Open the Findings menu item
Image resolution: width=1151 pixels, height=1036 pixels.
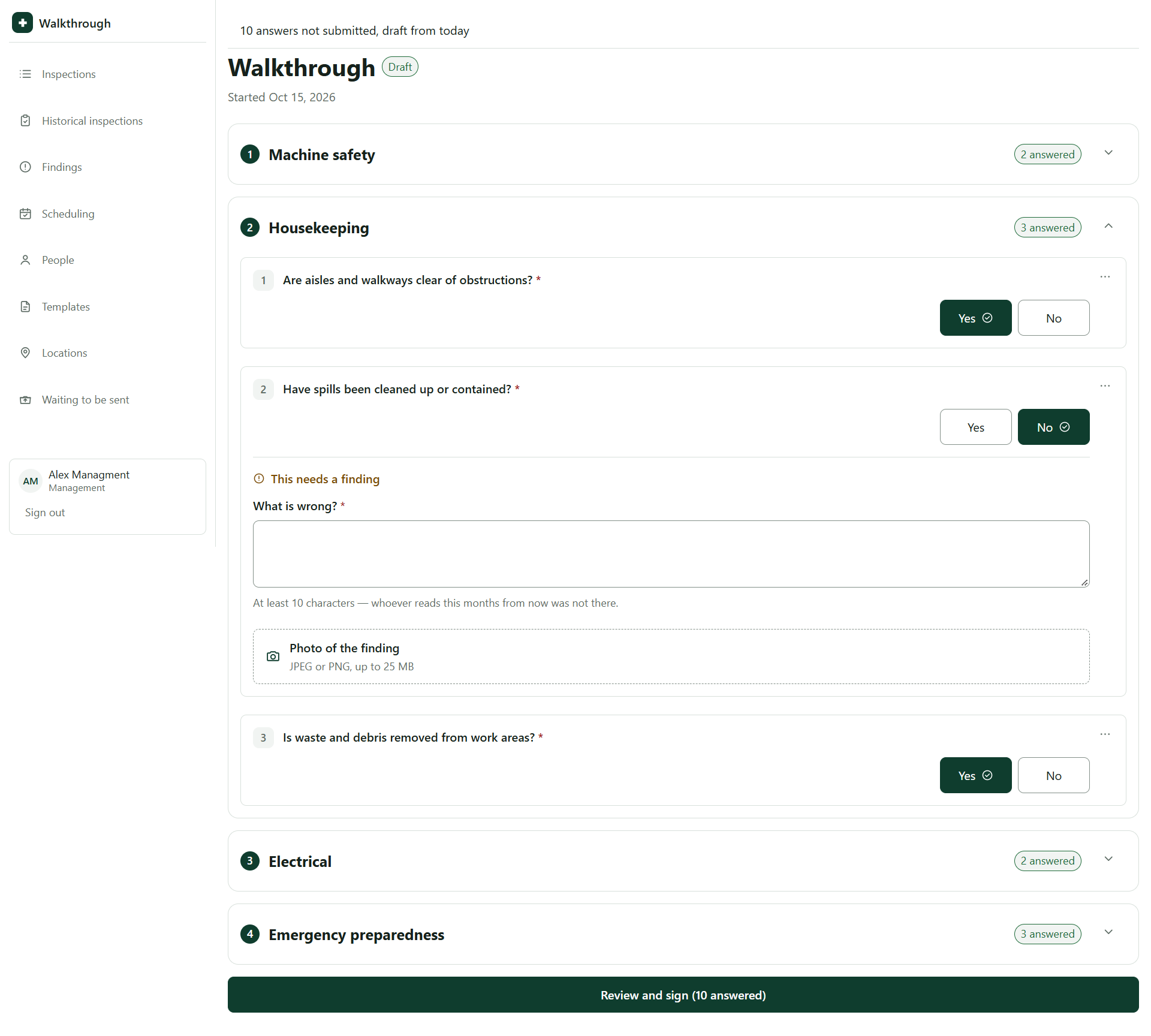coord(107,167)
